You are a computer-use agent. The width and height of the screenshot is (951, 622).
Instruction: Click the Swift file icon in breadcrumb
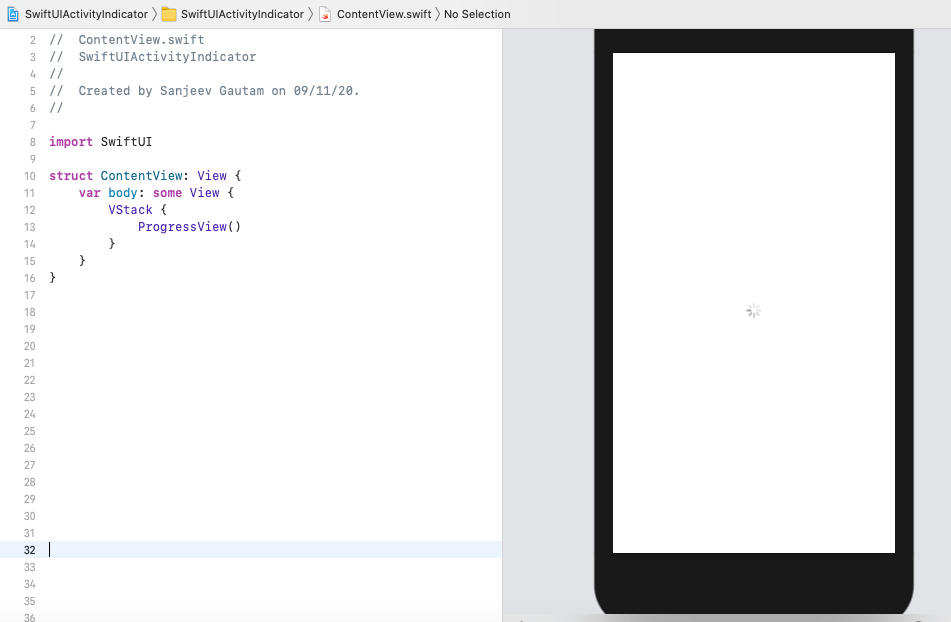point(325,14)
